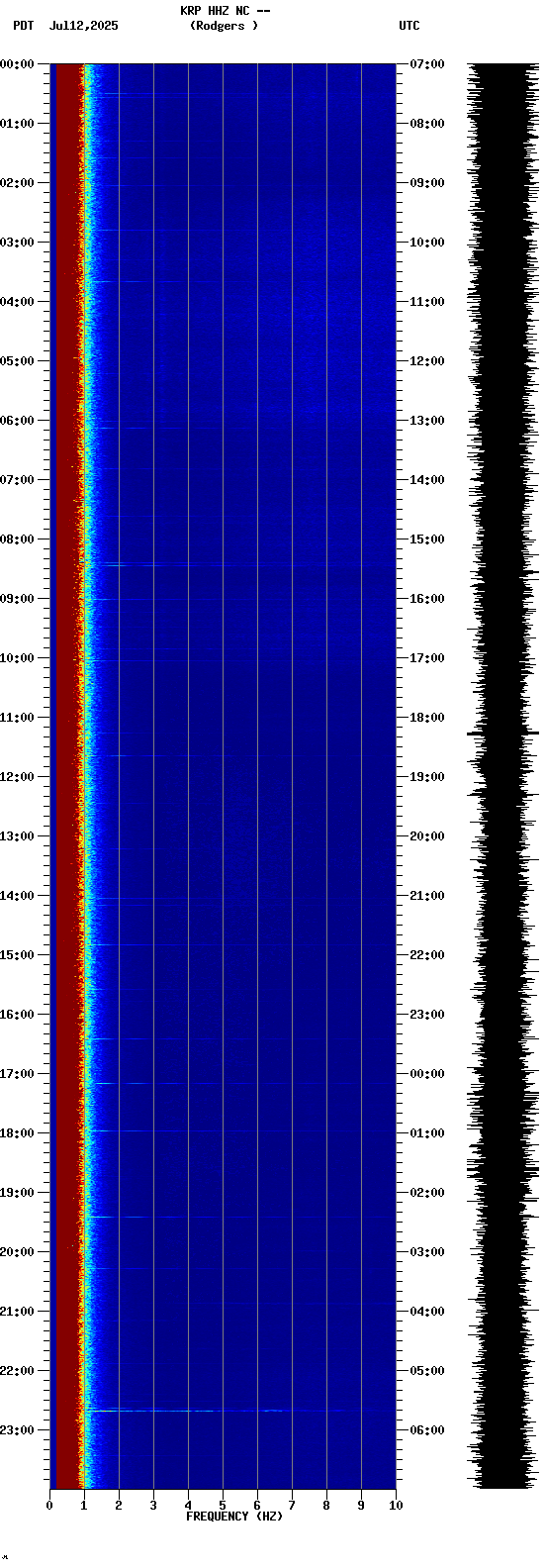Click the FREQUENCY (HZ) axis label
The width and height of the screenshot is (546, 1568).
click(234, 1517)
